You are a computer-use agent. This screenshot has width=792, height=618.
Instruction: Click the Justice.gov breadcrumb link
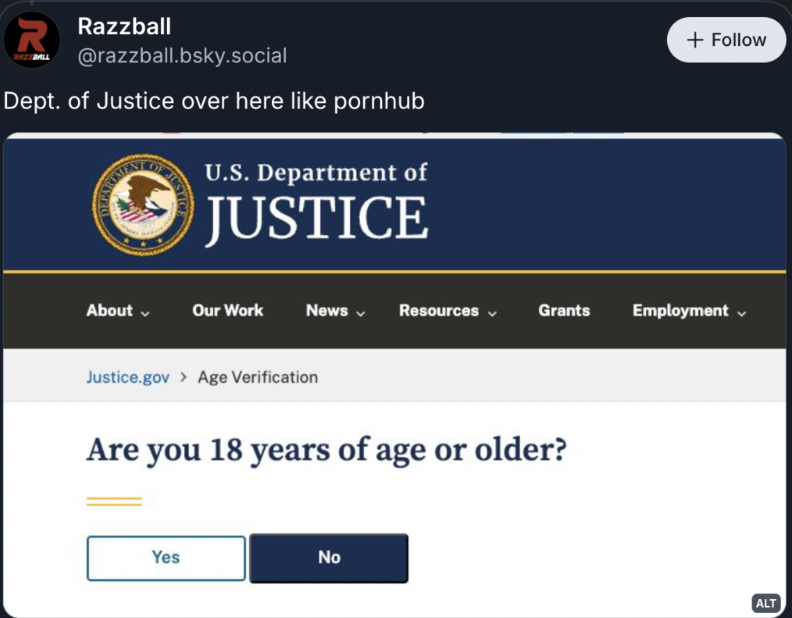128,378
